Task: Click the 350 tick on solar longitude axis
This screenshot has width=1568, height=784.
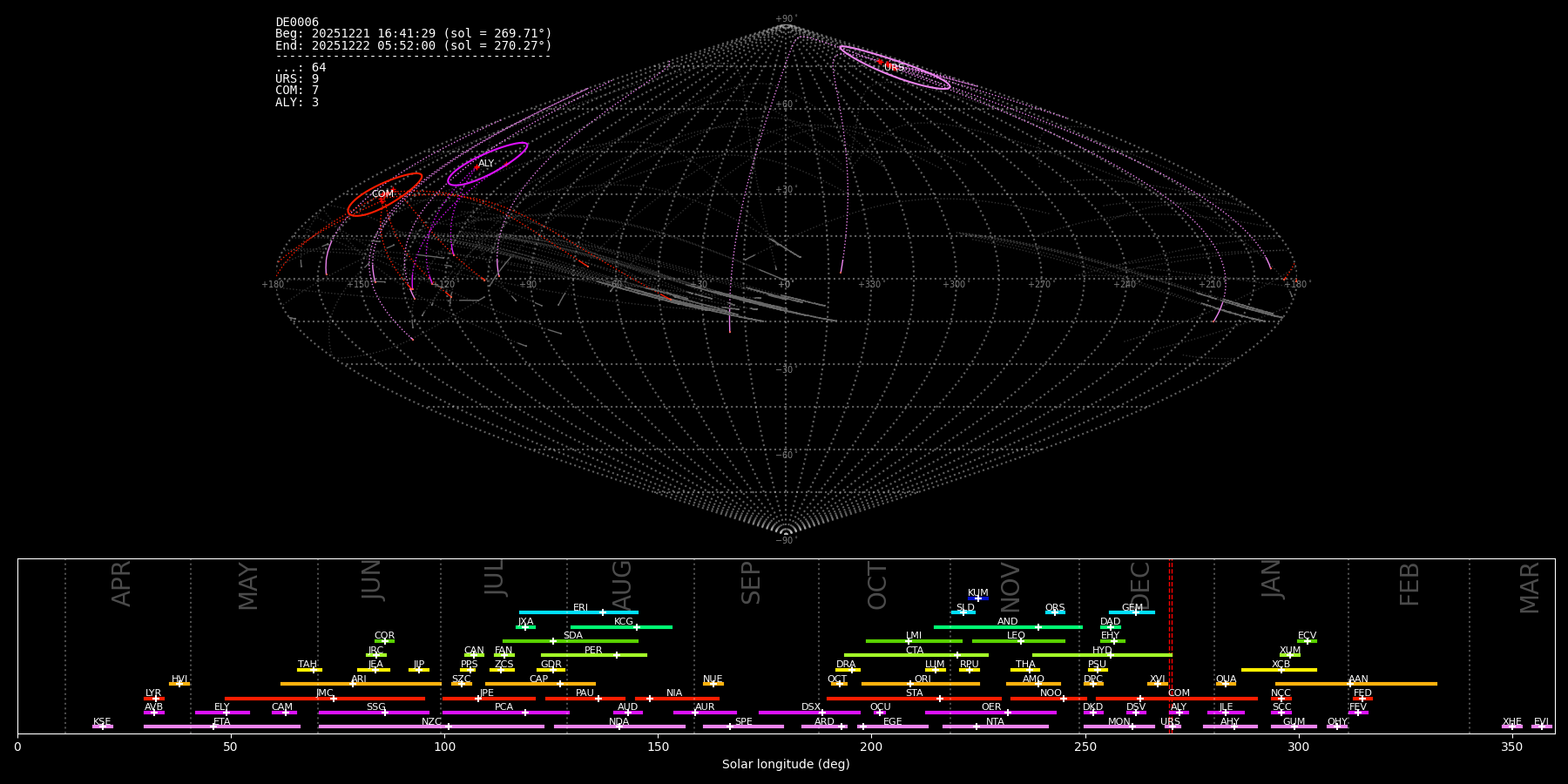Action: coord(1512,747)
